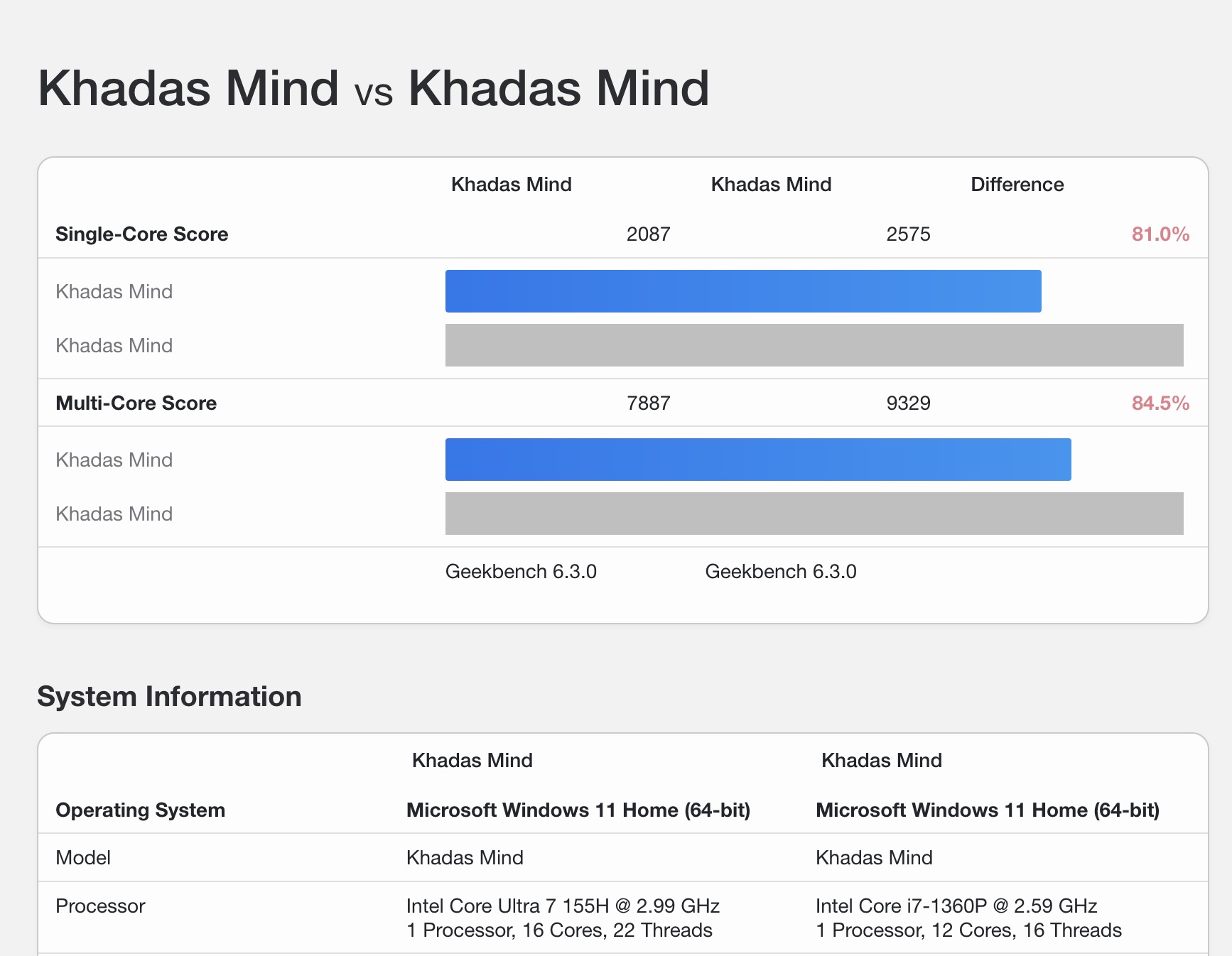Click the Single-Core Score row label
The width and height of the screenshot is (1232, 956).
(x=142, y=234)
